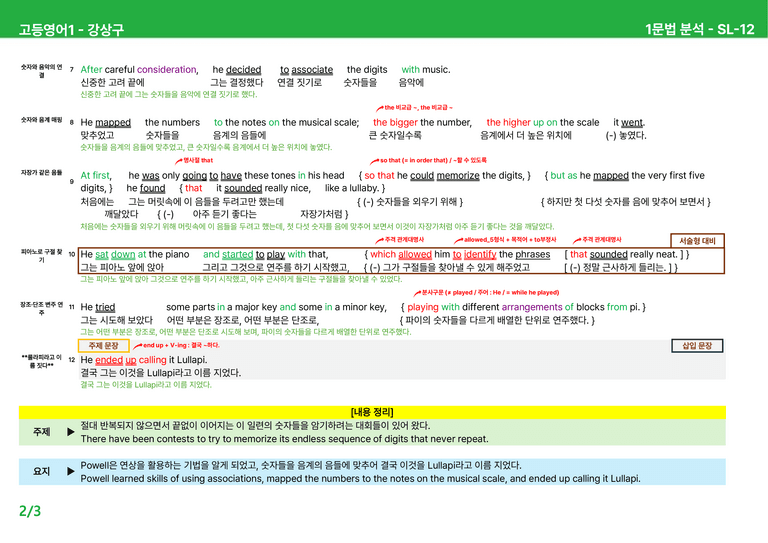768x543 pixels.
Task: Click the 서술형 대비 label box
Action: pyautogui.click(x=697, y=241)
